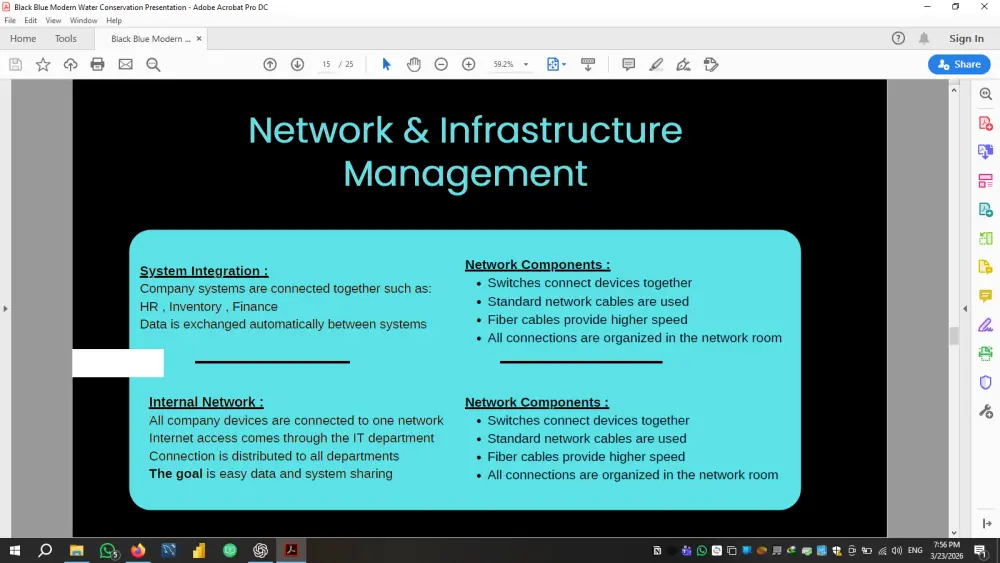Click scrollbar up arrow
Screen dimensions: 1000x563
click(x=954, y=91)
